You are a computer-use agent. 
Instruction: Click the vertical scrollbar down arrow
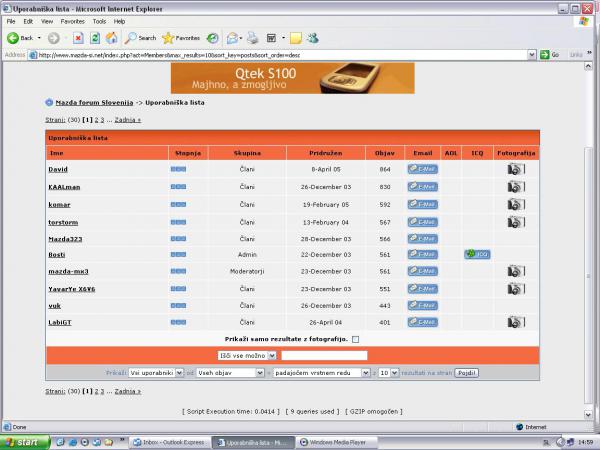point(588,414)
